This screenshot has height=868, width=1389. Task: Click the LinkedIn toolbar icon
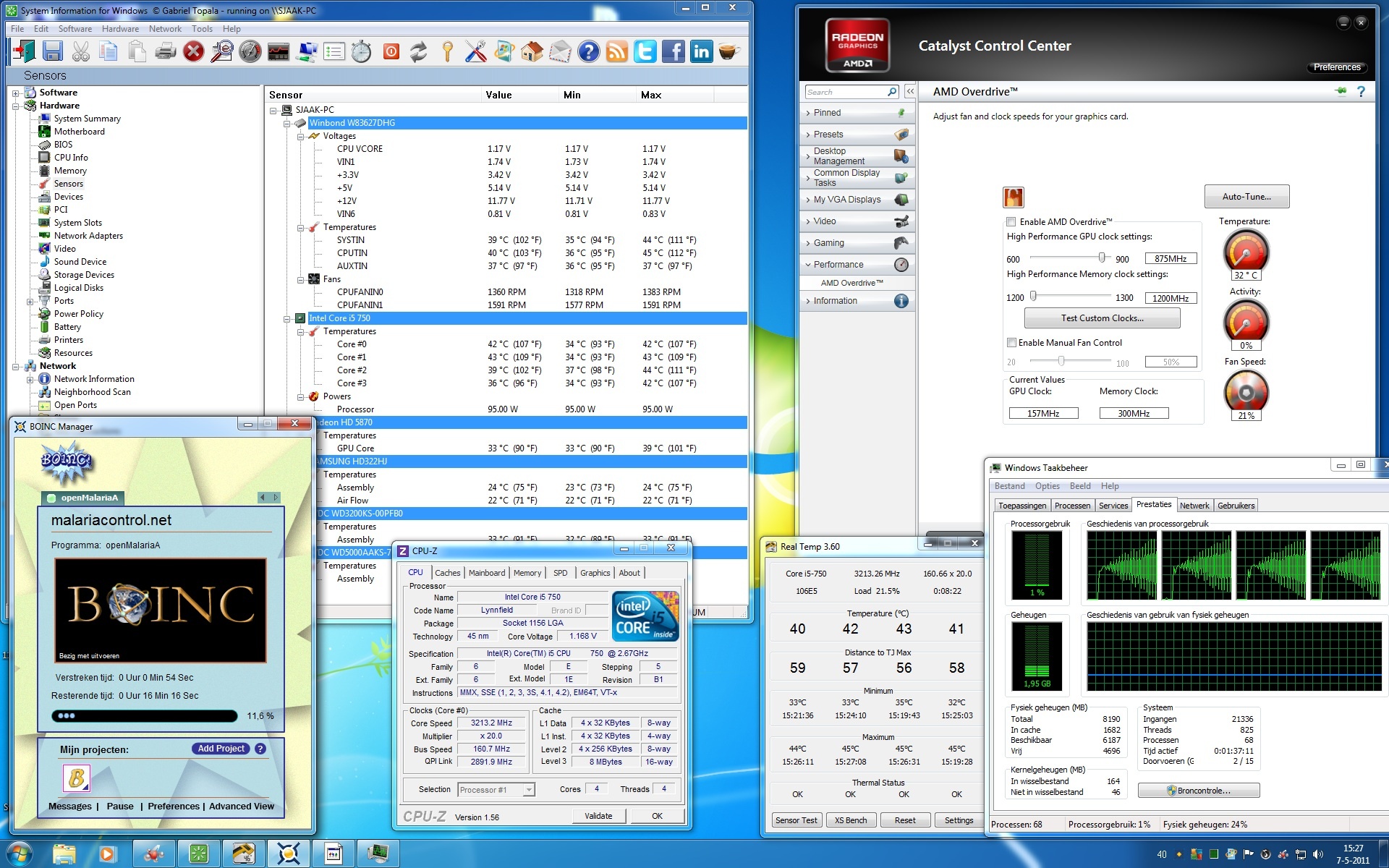[701, 51]
